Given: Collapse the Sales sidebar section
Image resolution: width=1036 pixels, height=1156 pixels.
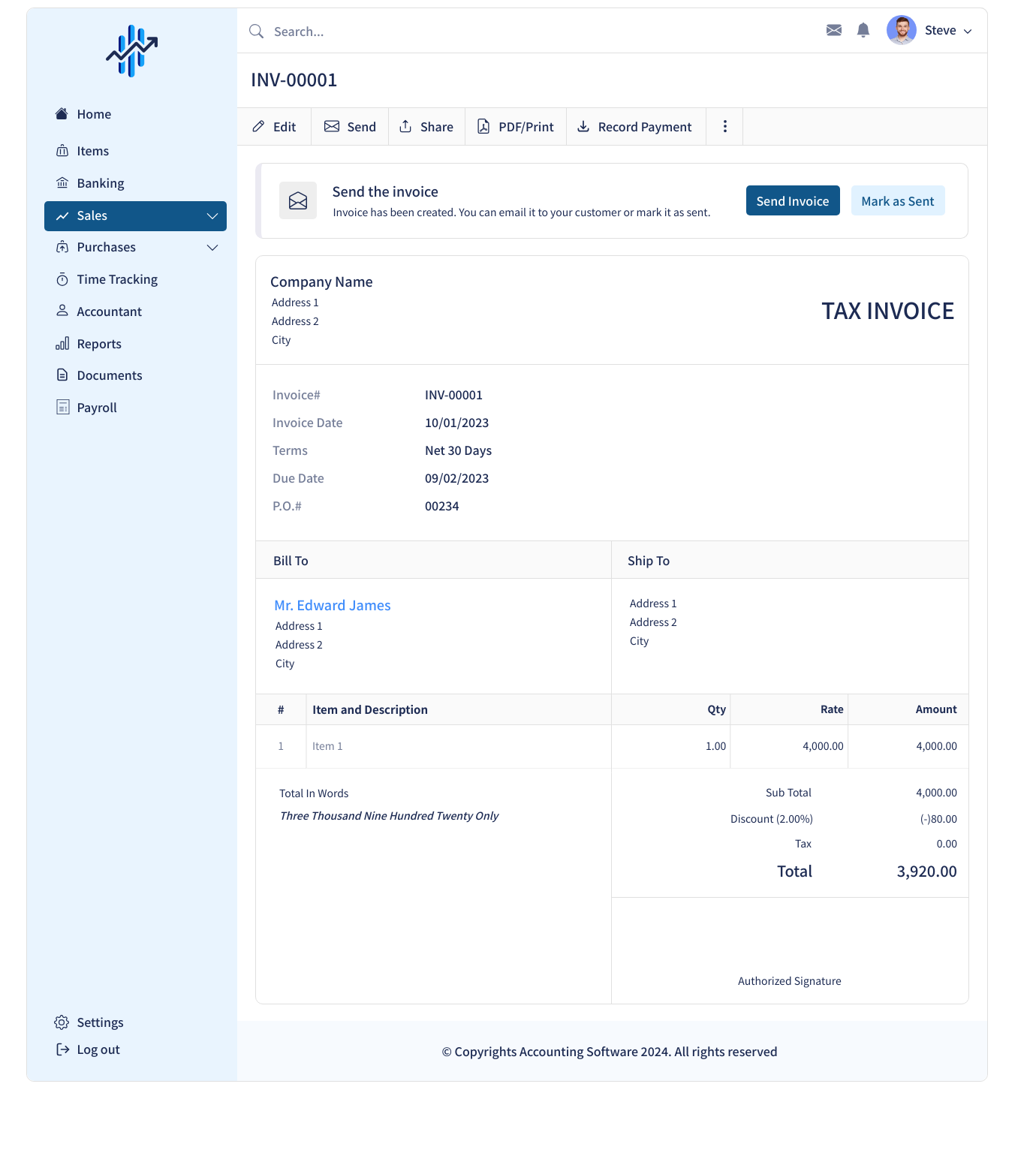Looking at the screenshot, I should point(212,215).
